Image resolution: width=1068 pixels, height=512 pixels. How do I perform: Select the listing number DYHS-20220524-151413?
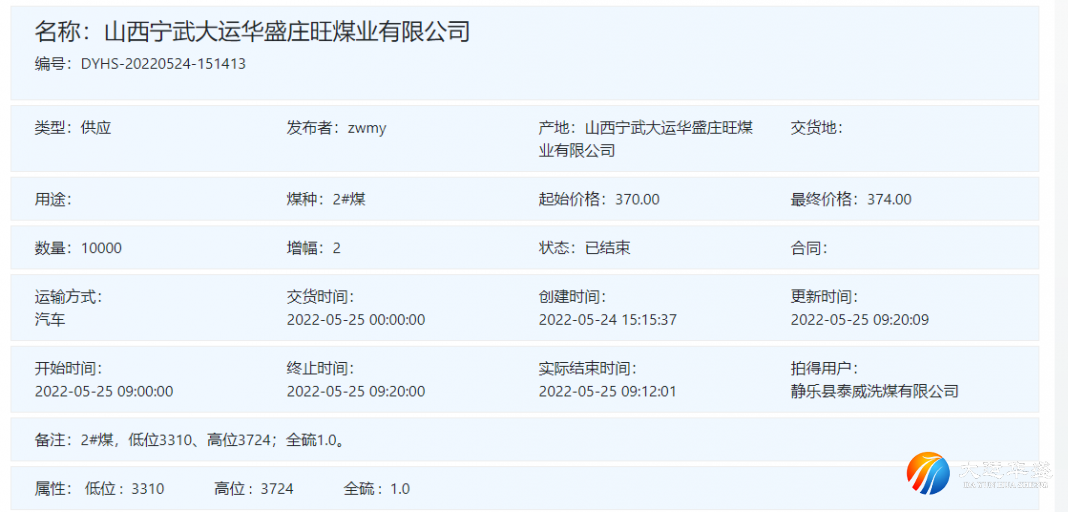[163, 64]
